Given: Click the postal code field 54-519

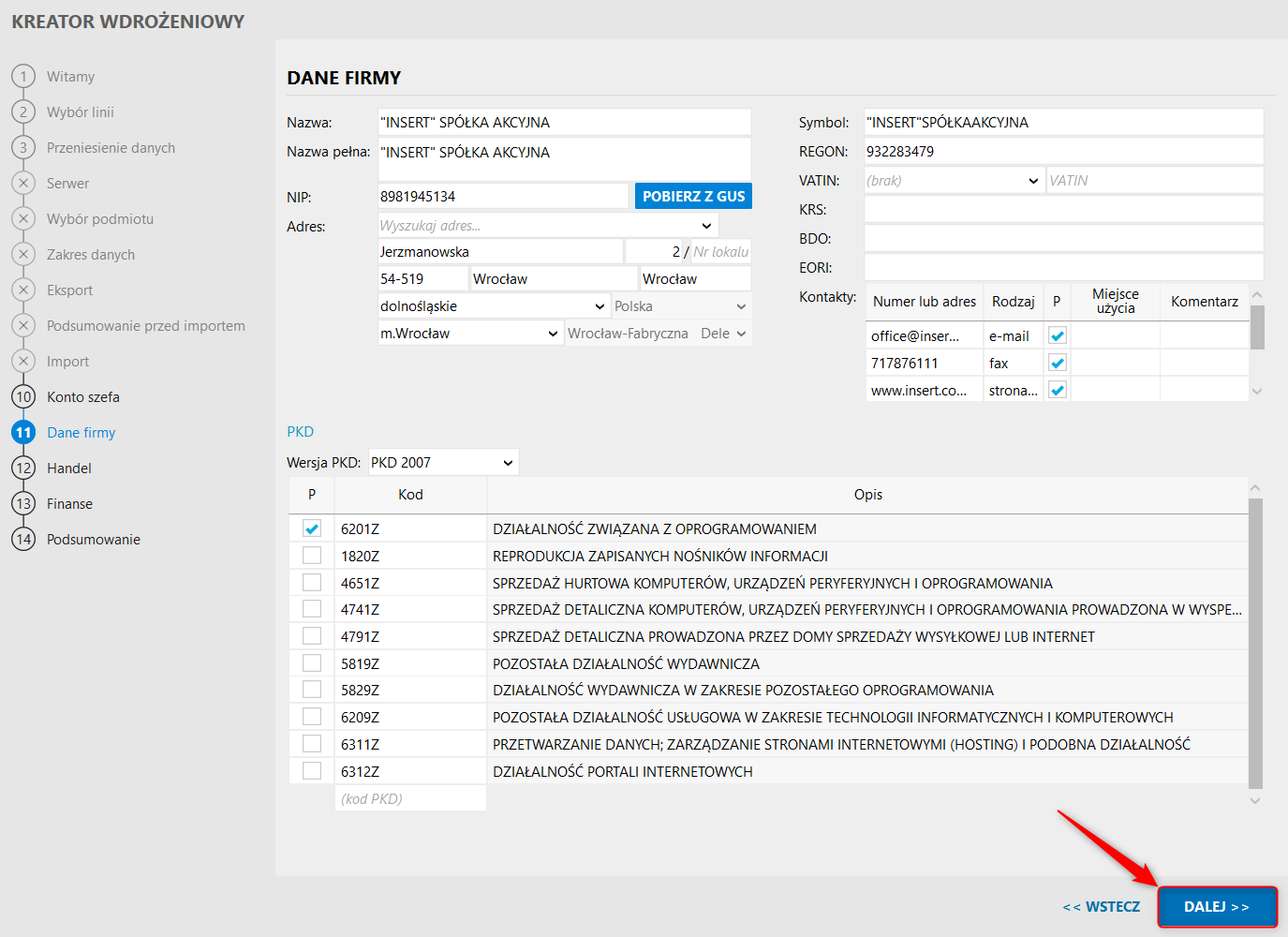Looking at the screenshot, I should (422, 279).
